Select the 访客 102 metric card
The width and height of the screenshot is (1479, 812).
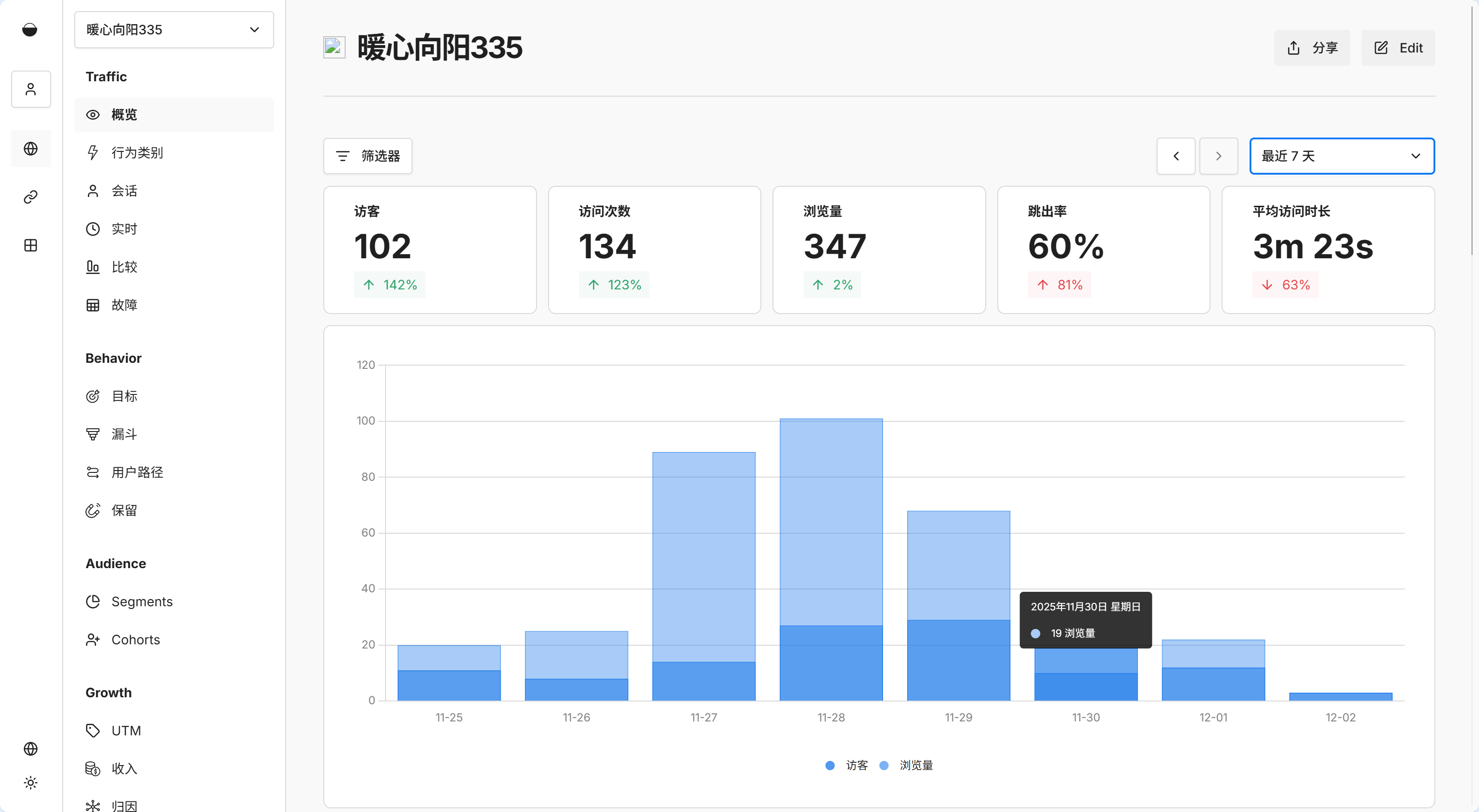[x=430, y=249]
